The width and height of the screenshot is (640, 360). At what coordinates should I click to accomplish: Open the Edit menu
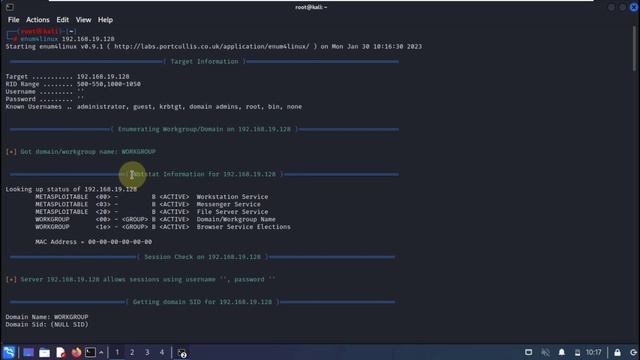pos(62,20)
